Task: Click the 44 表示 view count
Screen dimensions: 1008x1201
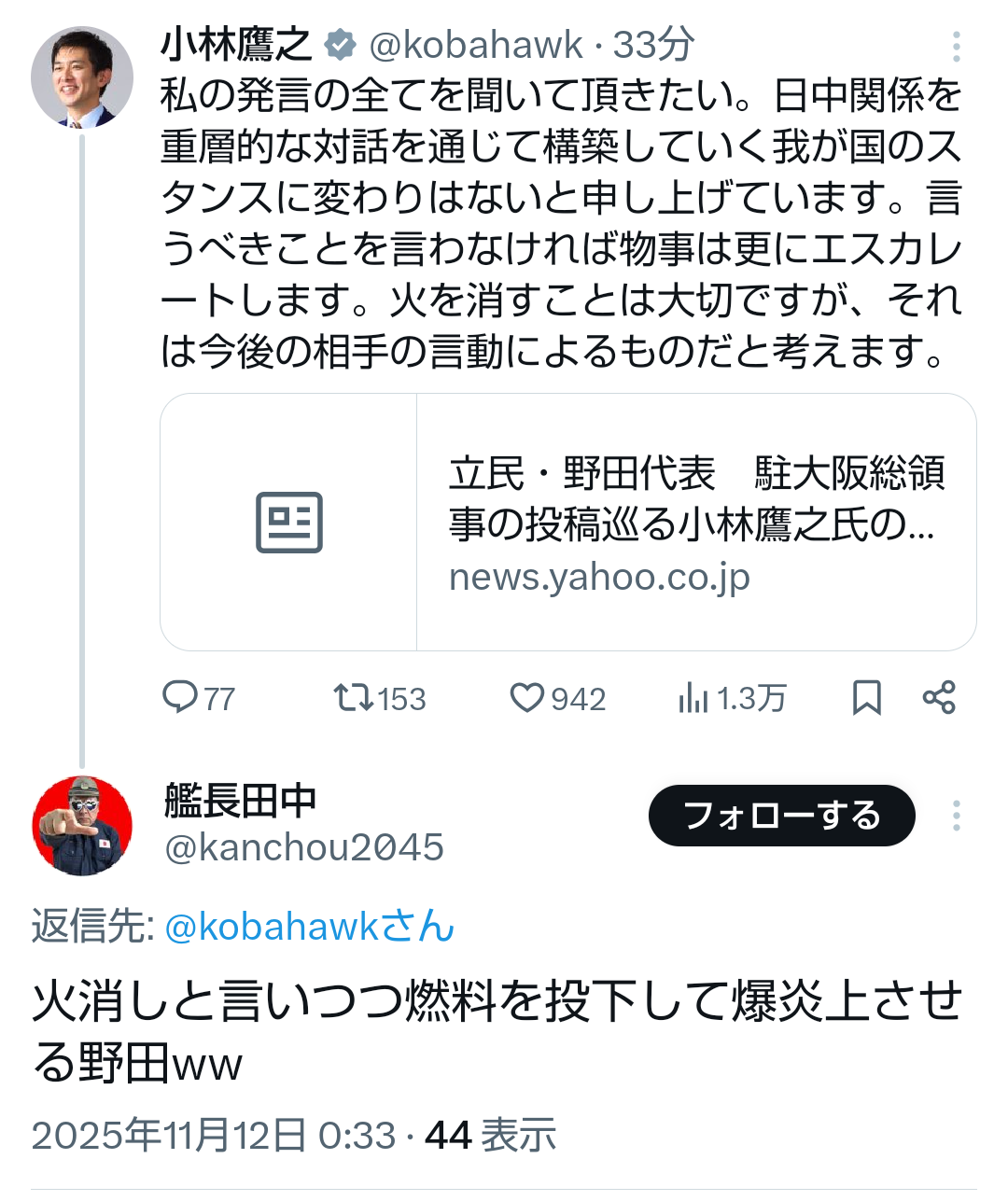Action: 491,1136
